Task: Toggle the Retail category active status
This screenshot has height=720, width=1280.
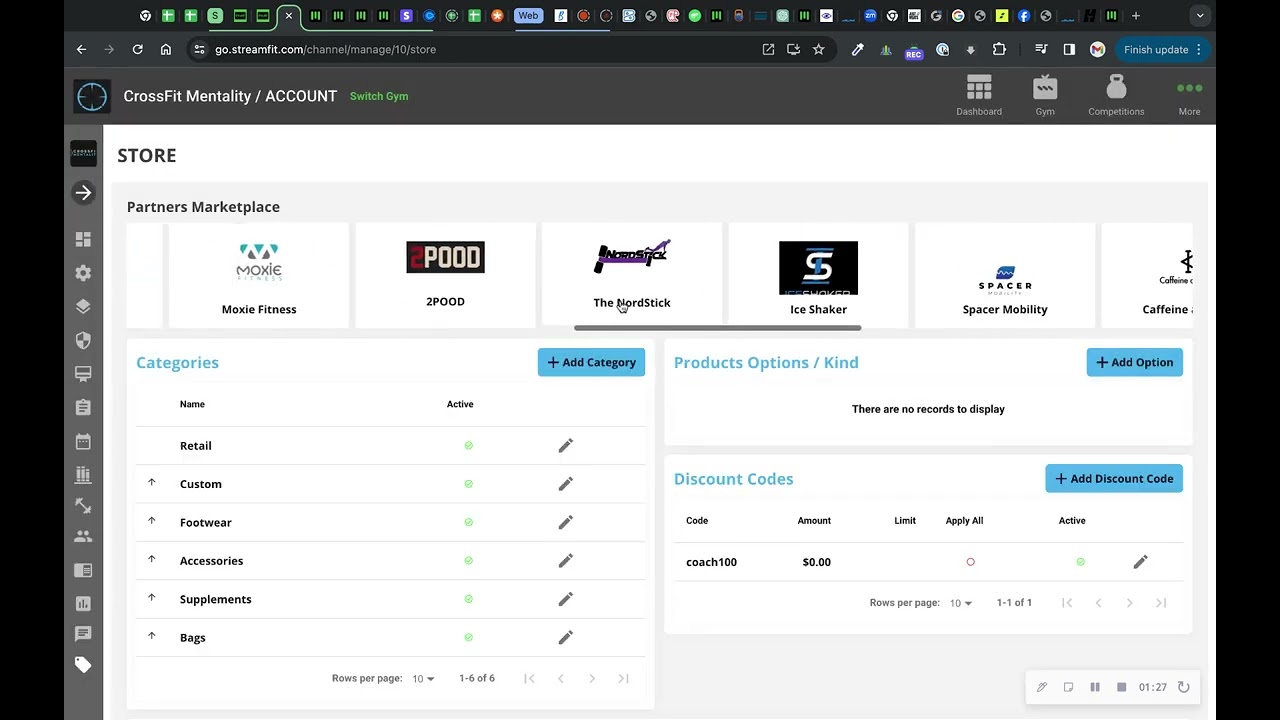Action: [x=468, y=446]
